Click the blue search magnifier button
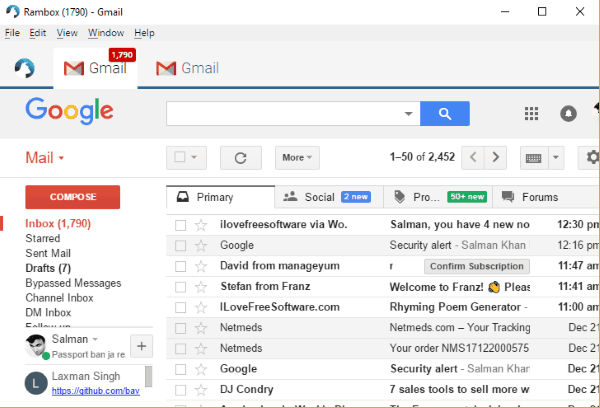Image resolution: width=600 pixels, height=408 pixels. click(445, 113)
